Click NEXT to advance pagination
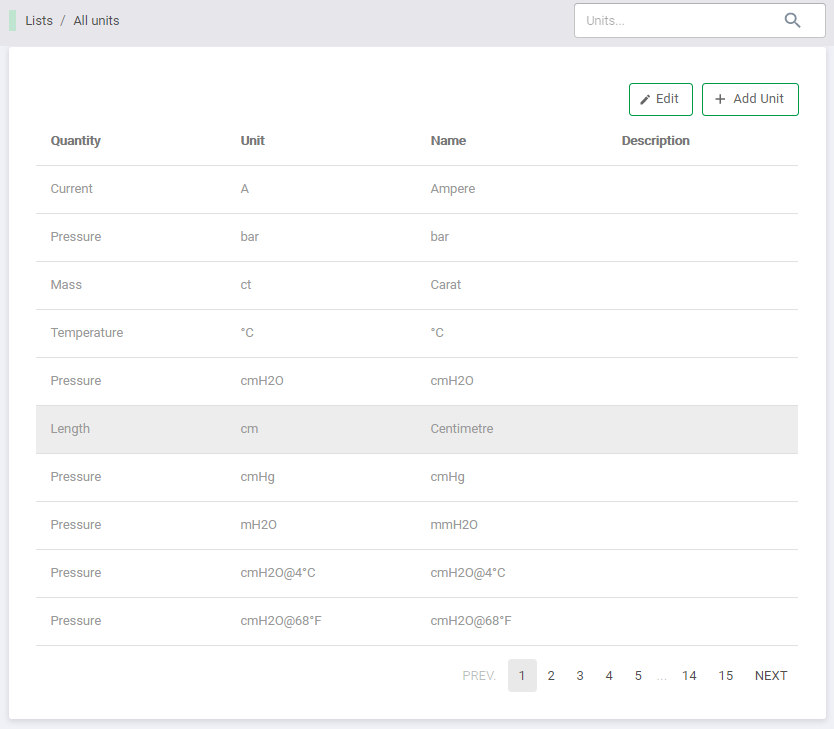834x729 pixels. 771,676
